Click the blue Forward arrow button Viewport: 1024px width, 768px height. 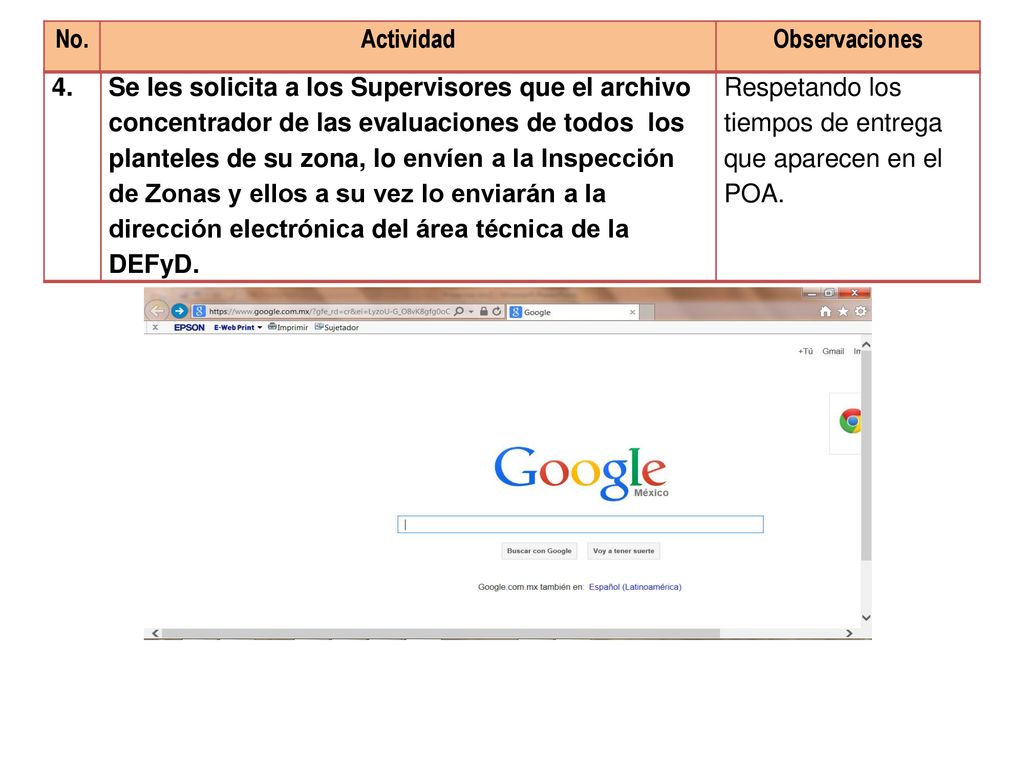(179, 312)
